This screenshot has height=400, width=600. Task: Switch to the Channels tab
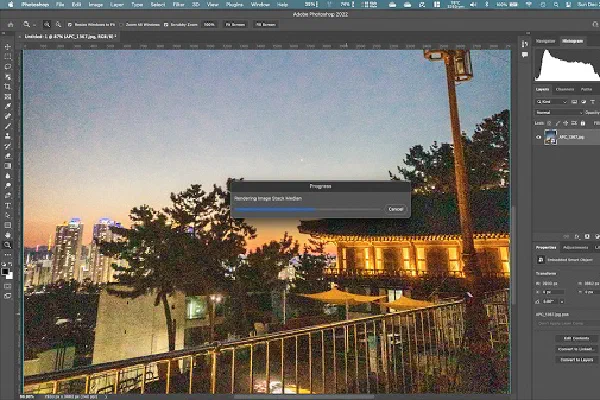tap(565, 89)
